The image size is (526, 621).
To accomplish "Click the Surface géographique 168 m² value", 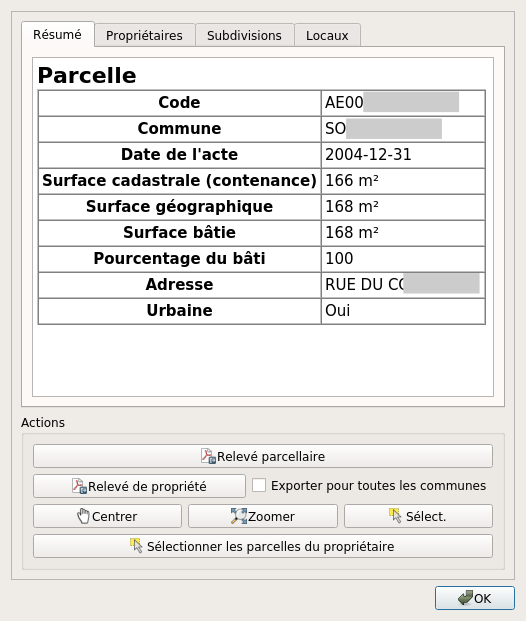I will (352, 207).
